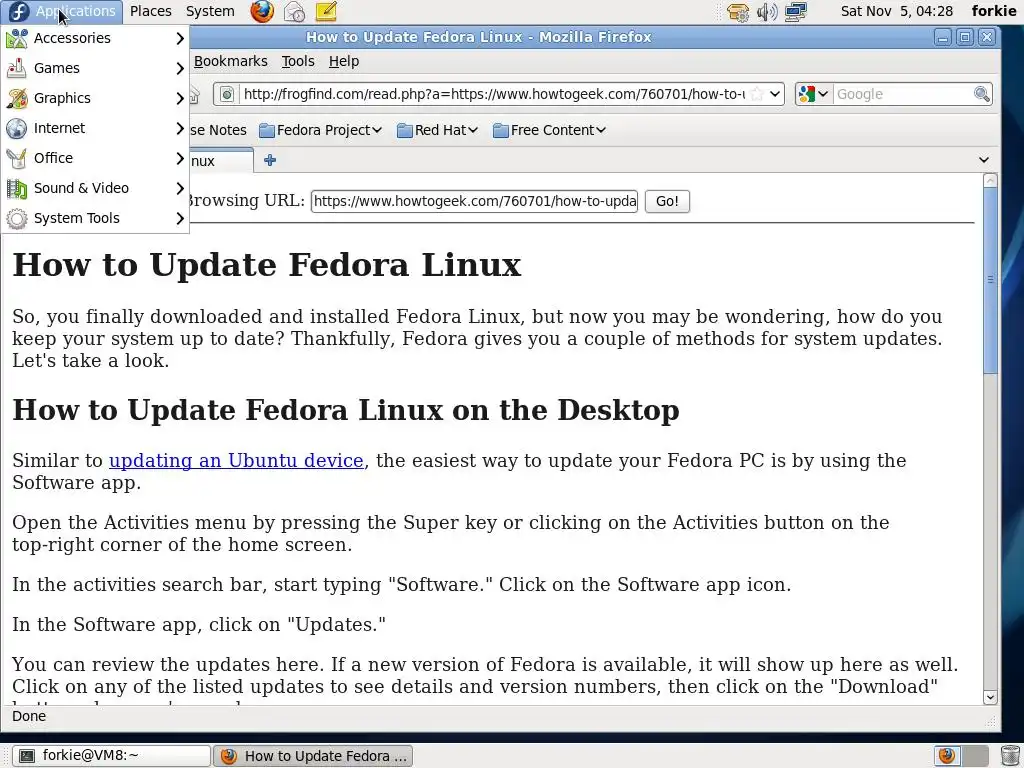Open the System menu in top panel
This screenshot has height=768, width=1024.
click(210, 11)
